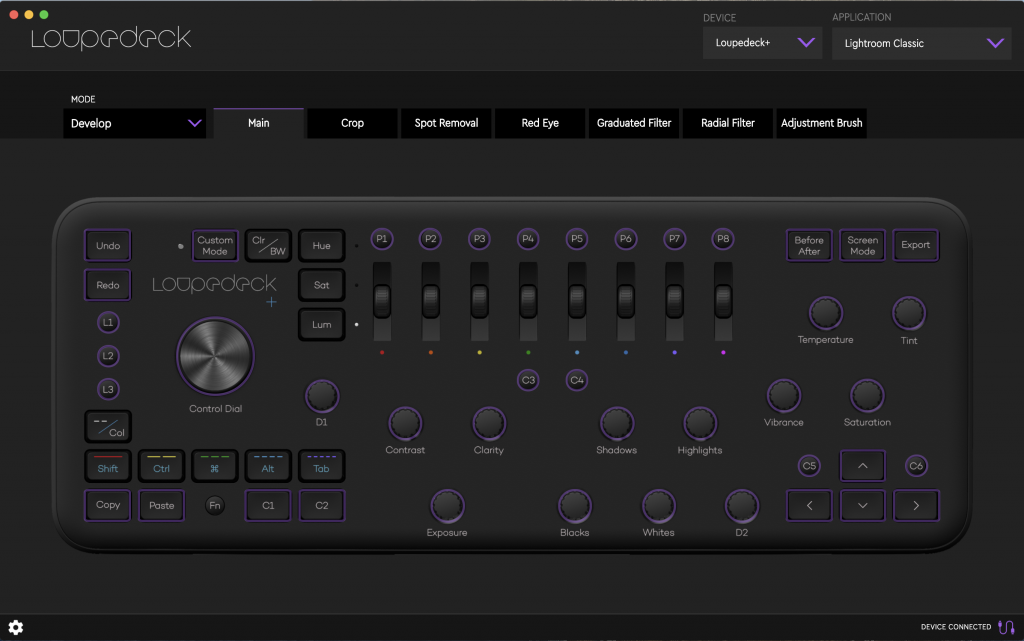Click the Export key

916,245
